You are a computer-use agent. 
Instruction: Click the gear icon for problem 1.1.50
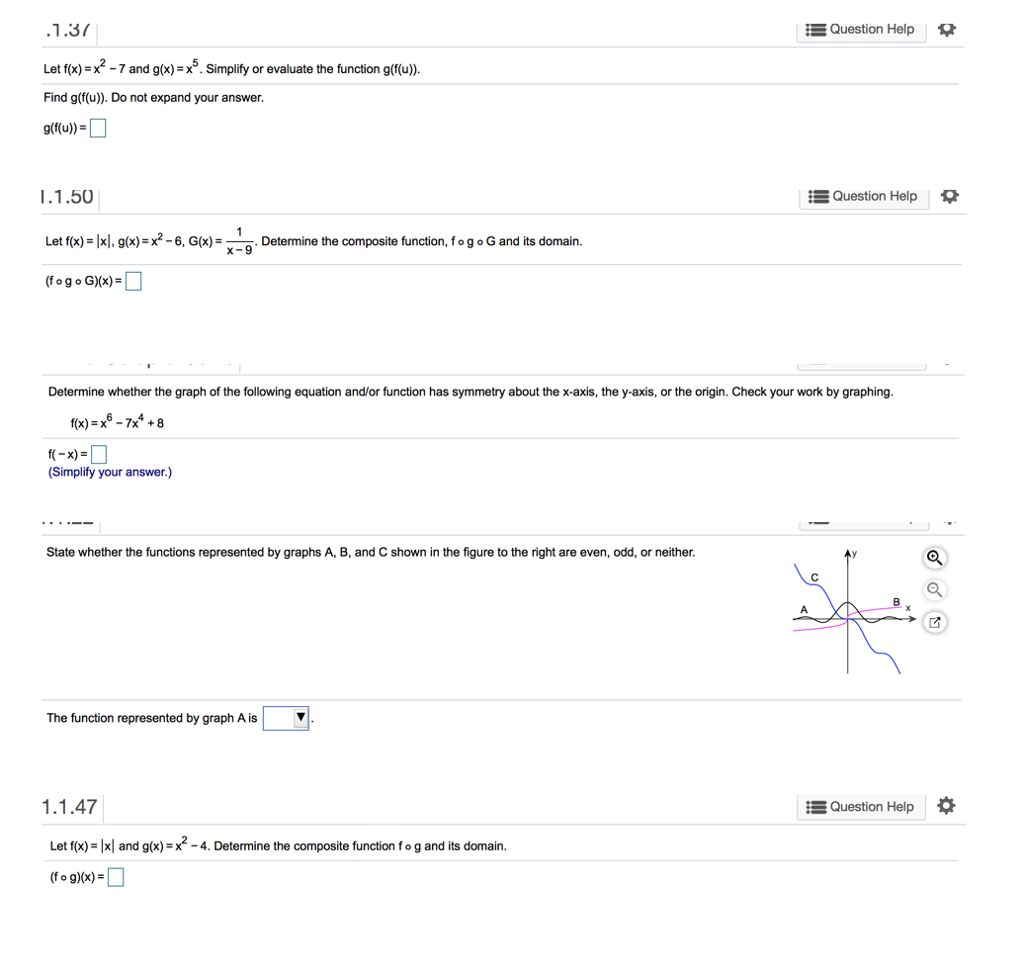[948, 196]
